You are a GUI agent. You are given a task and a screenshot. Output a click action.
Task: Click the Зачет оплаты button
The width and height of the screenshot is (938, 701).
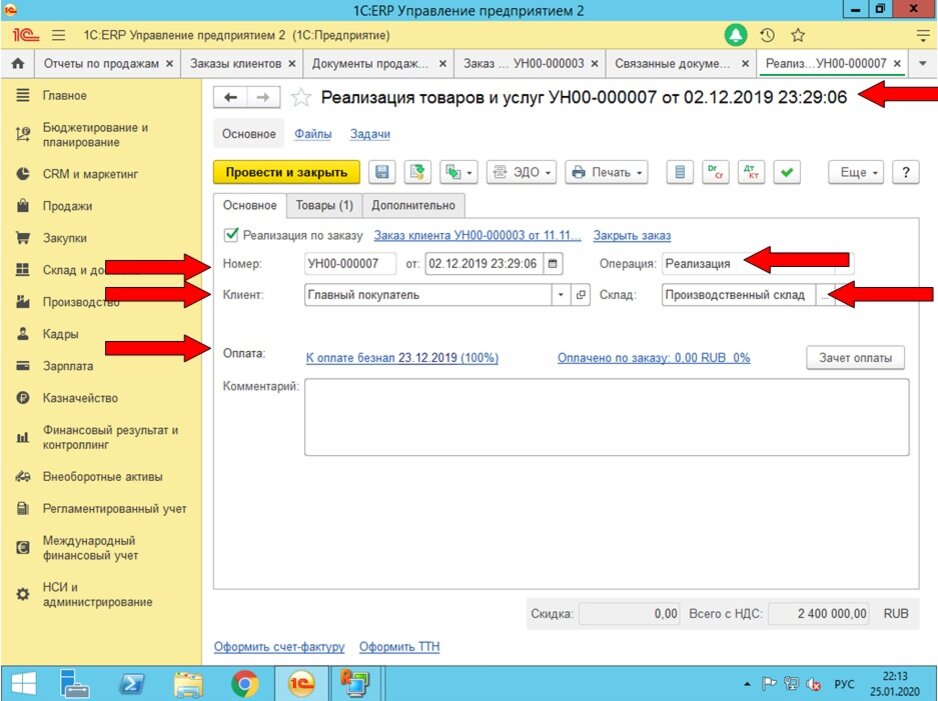[x=855, y=358]
